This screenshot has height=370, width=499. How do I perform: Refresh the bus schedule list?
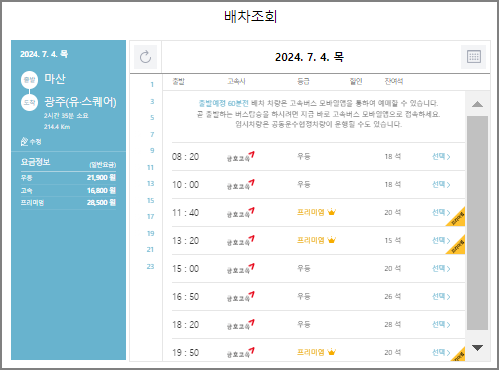pyautogui.click(x=145, y=57)
